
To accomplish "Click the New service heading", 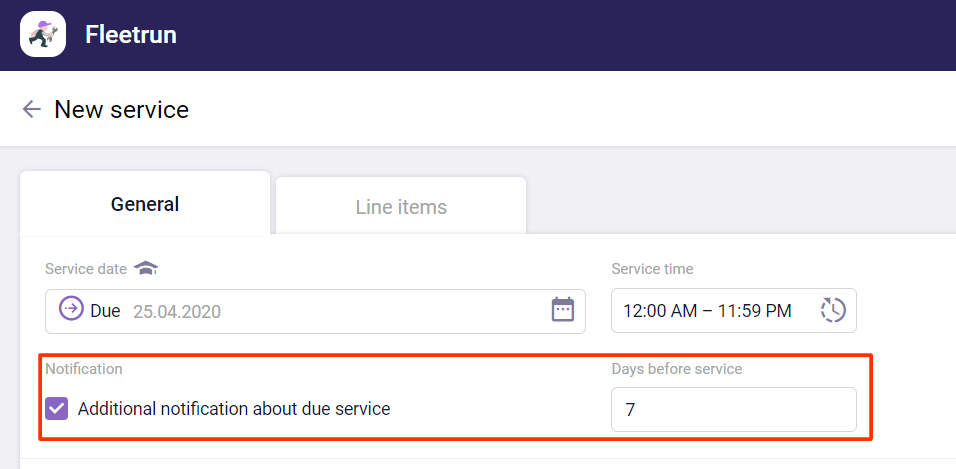I will 121,110.
